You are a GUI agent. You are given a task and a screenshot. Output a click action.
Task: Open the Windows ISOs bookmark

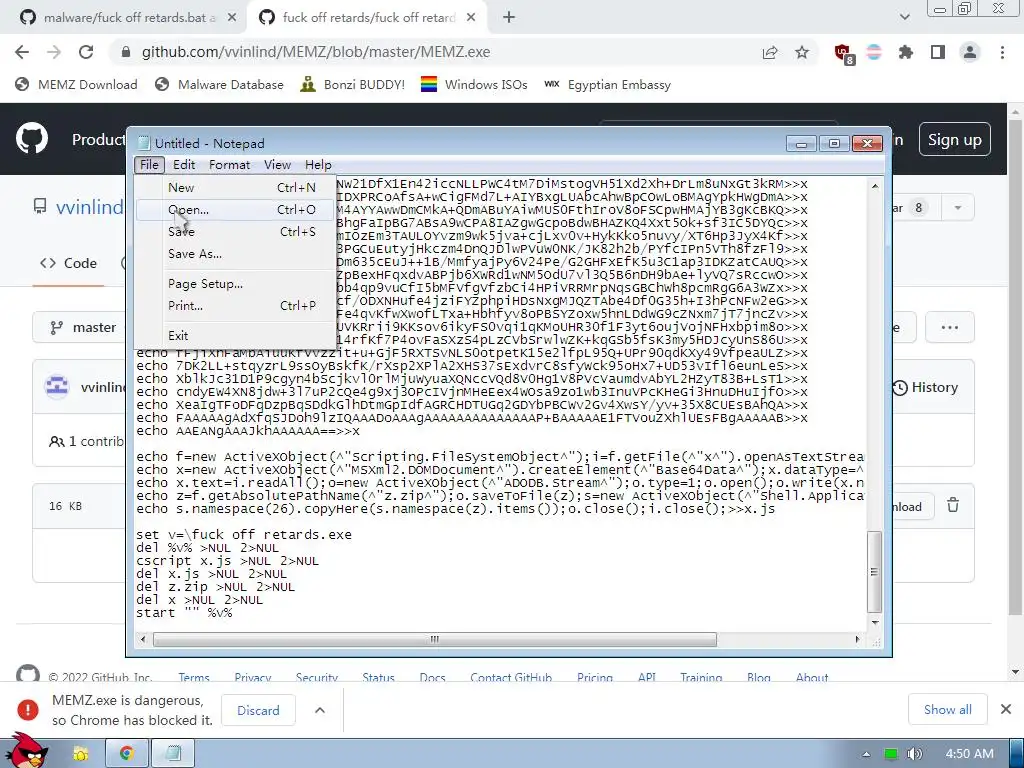[474, 84]
